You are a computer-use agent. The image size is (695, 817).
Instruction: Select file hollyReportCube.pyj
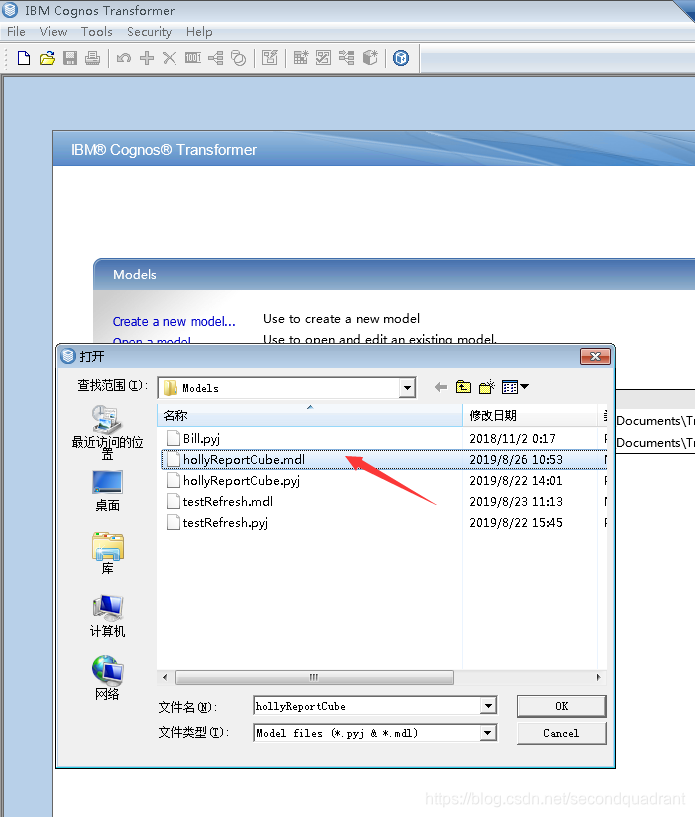[x=233, y=480]
